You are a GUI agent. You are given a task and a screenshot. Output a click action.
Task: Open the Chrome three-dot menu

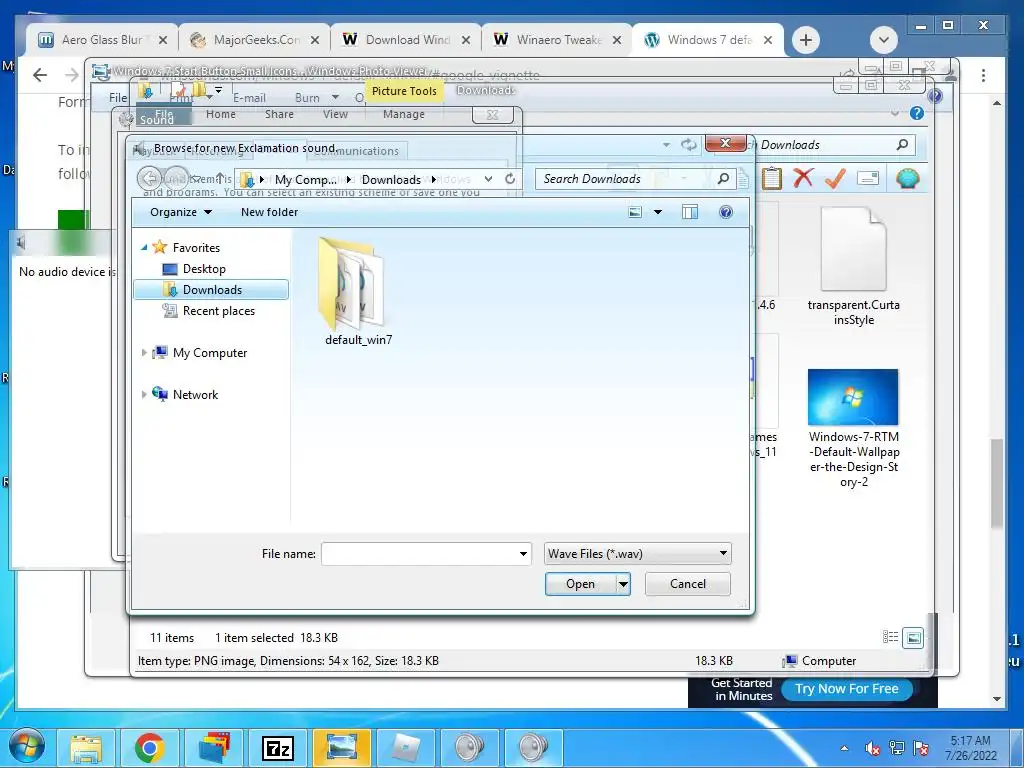983,75
